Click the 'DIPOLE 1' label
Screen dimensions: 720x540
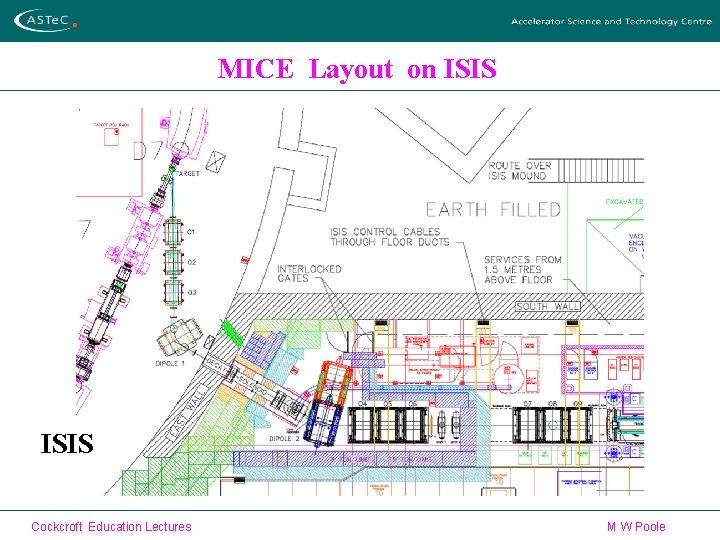pyautogui.click(x=170, y=363)
